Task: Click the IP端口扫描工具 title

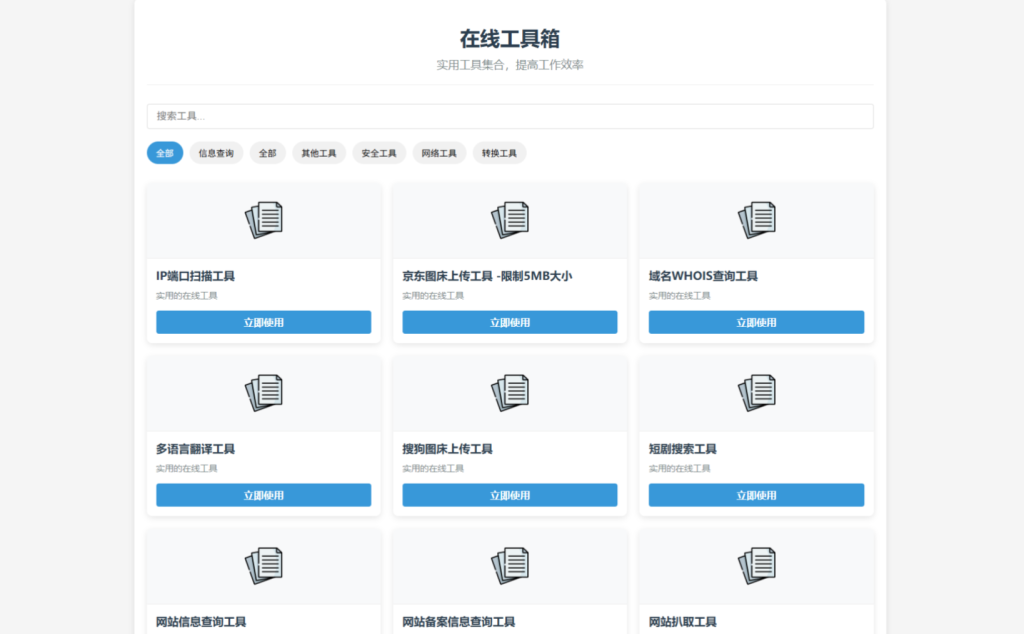Action: [195, 276]
